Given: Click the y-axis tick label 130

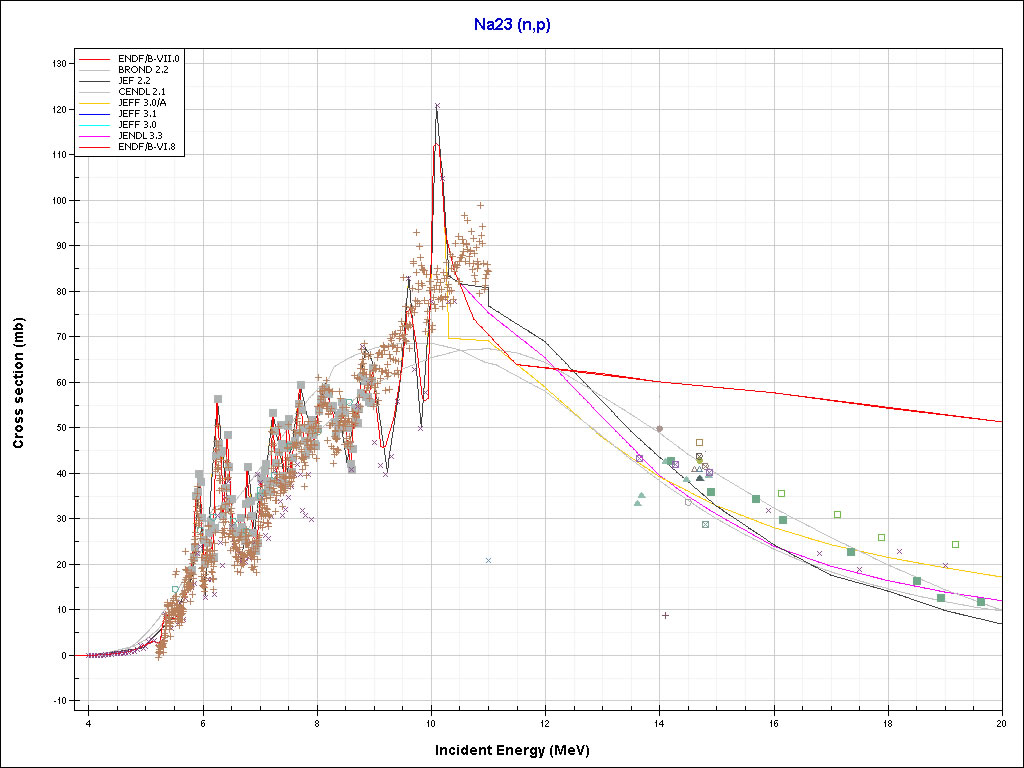Looking at the screenshot, I should [59, 64].
